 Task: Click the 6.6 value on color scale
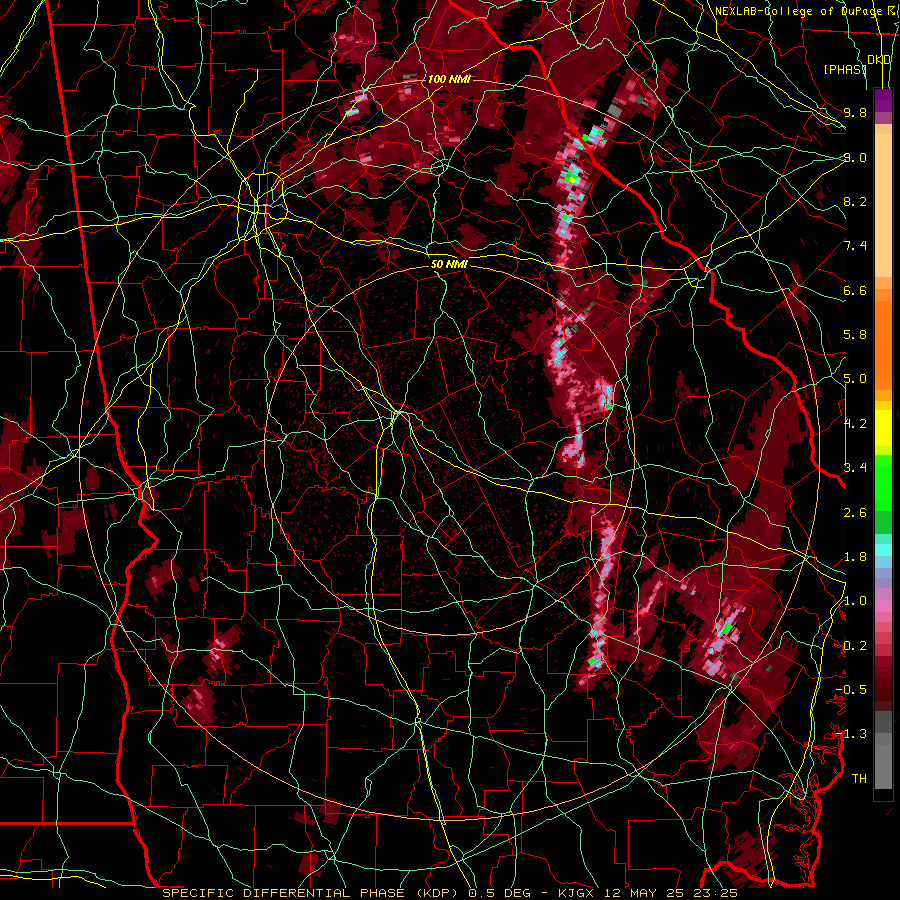tap(855, 290)
